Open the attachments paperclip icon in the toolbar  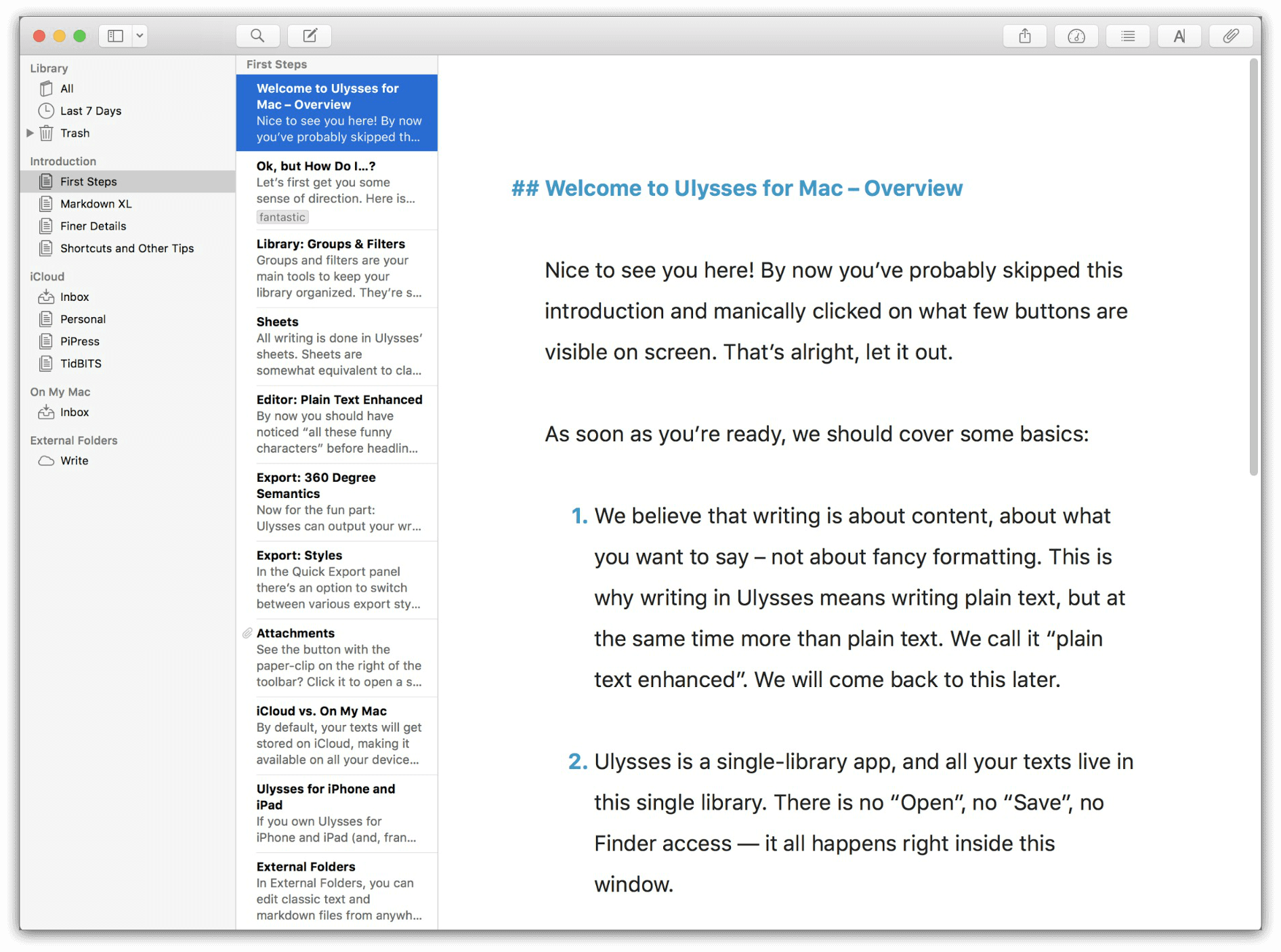click(1231, 35)
